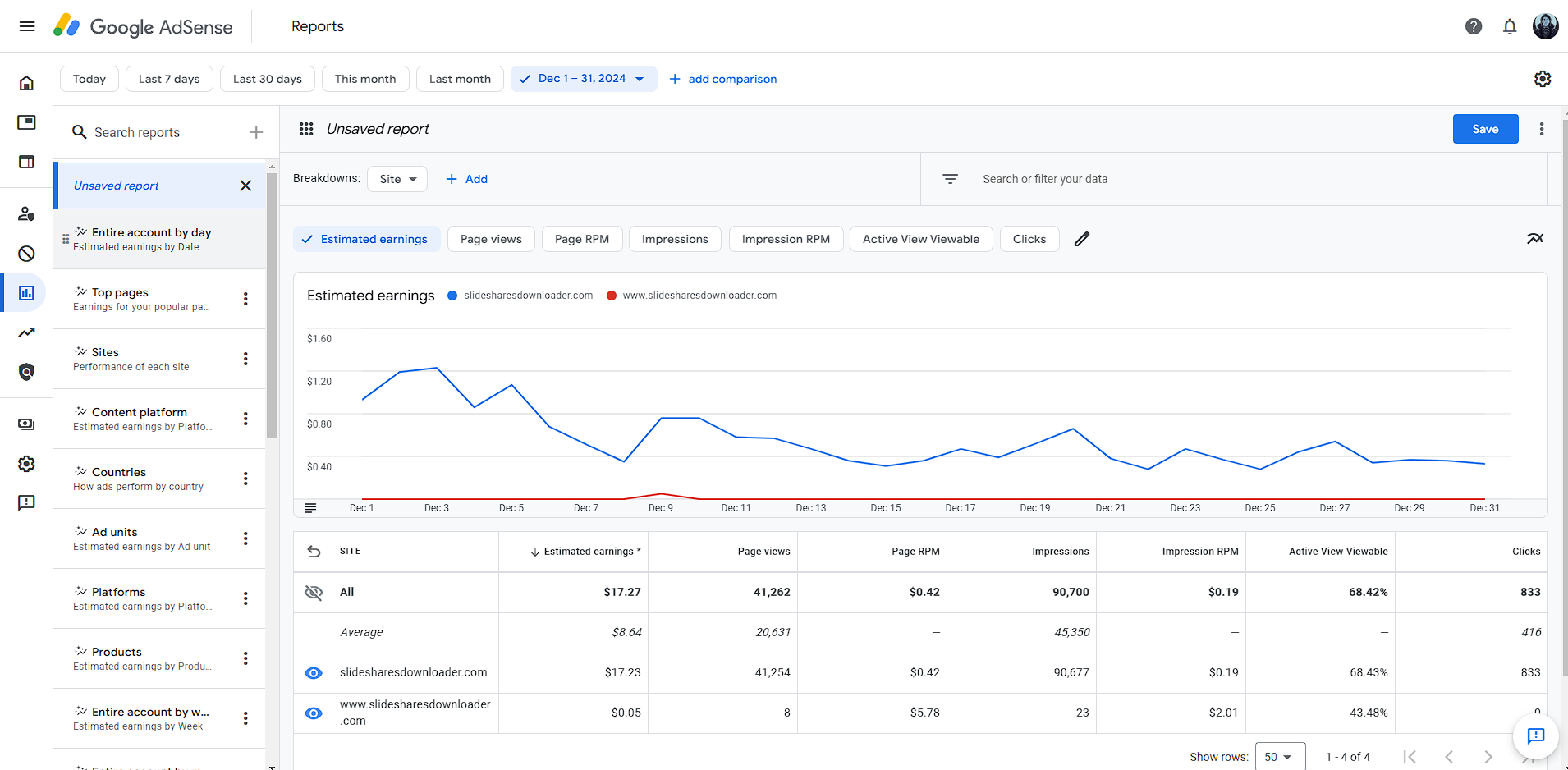Switch chart type icon at right
1568x770 pixels.
(x=1534, y=239)
